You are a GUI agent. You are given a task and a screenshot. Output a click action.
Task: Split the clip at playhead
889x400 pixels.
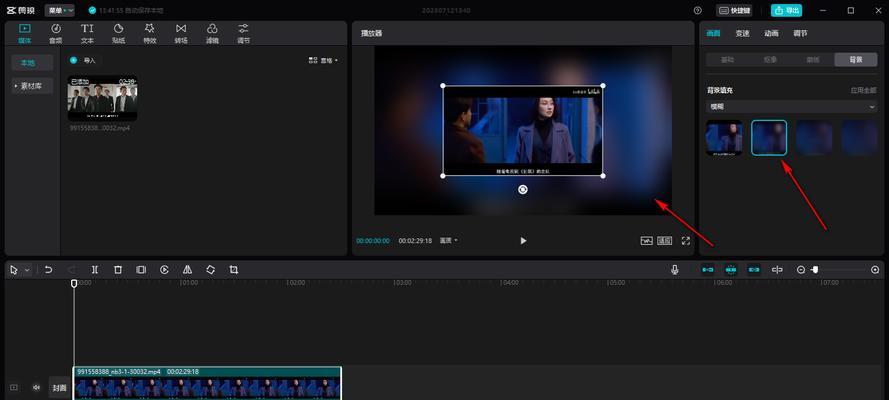[95, 270]
